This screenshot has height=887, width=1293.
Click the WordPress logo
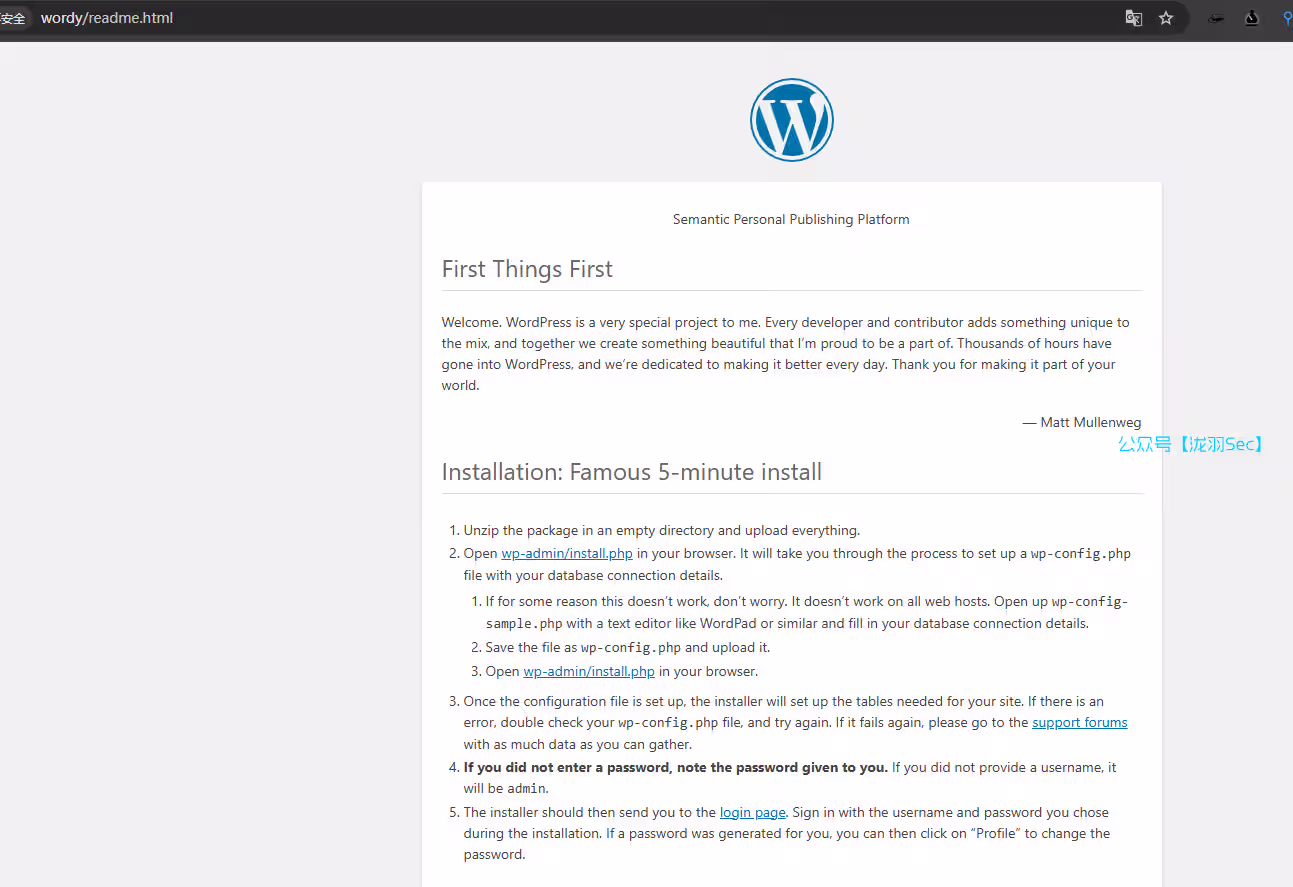[x=791, y=120]
